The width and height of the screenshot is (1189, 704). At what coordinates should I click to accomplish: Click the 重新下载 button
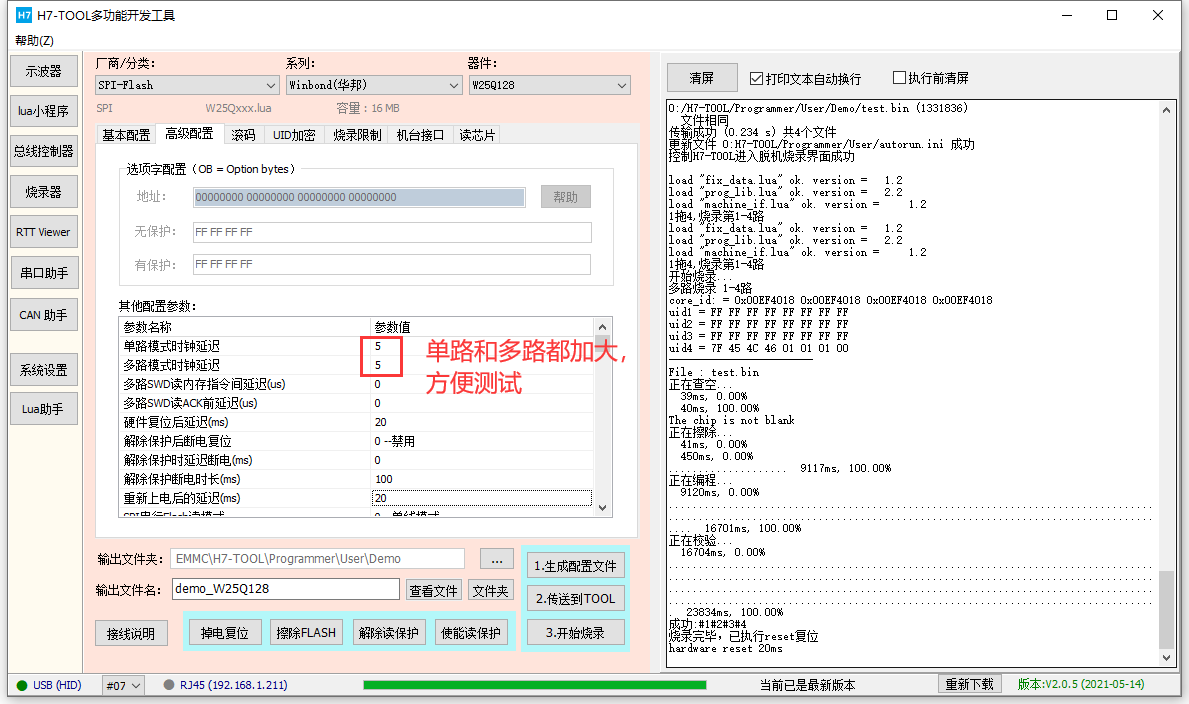coord(970,684)
